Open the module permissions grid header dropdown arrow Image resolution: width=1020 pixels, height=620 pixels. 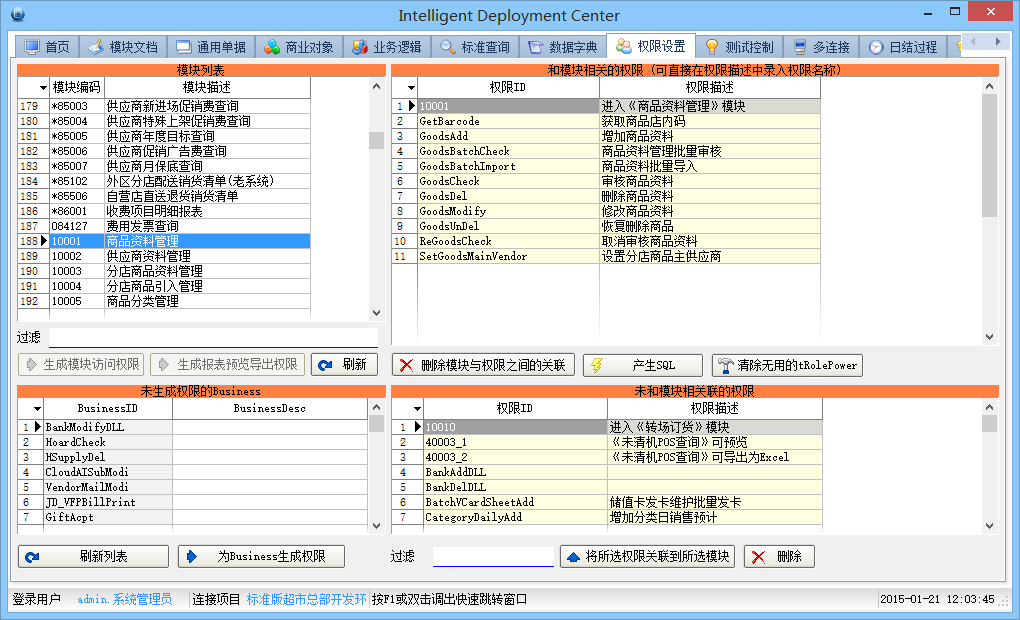[411, 88]
